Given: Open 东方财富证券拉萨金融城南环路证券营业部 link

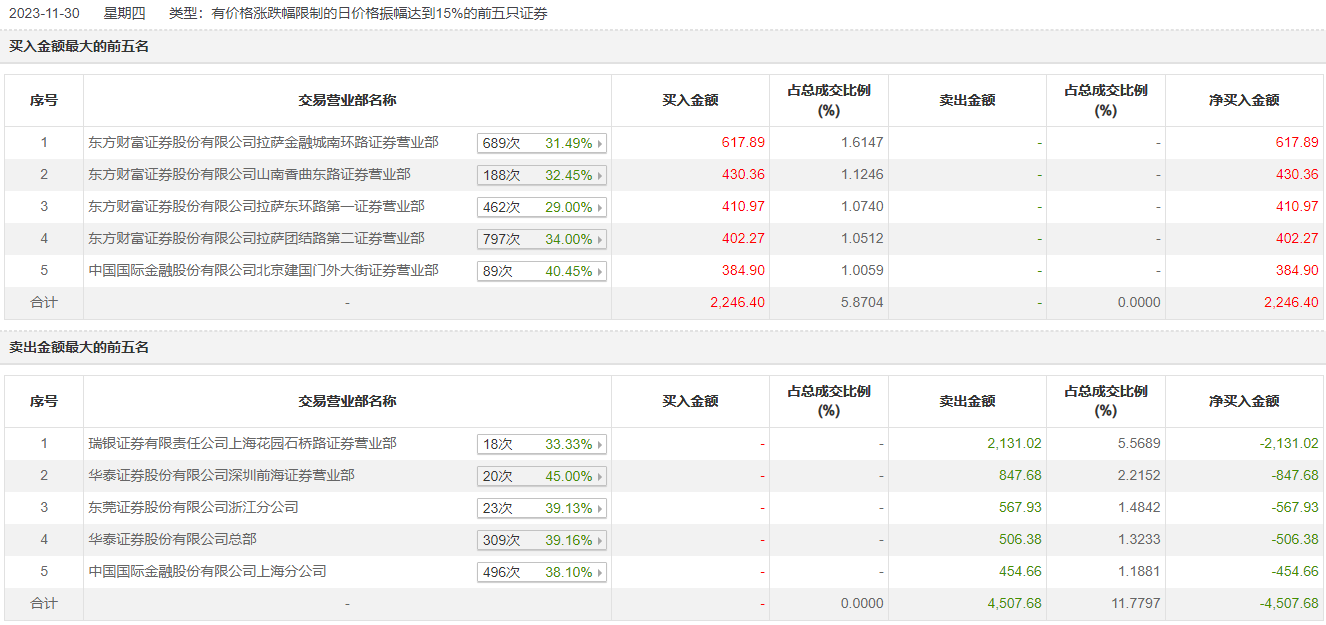Looking at the screenshot, I should pos(263,143).
